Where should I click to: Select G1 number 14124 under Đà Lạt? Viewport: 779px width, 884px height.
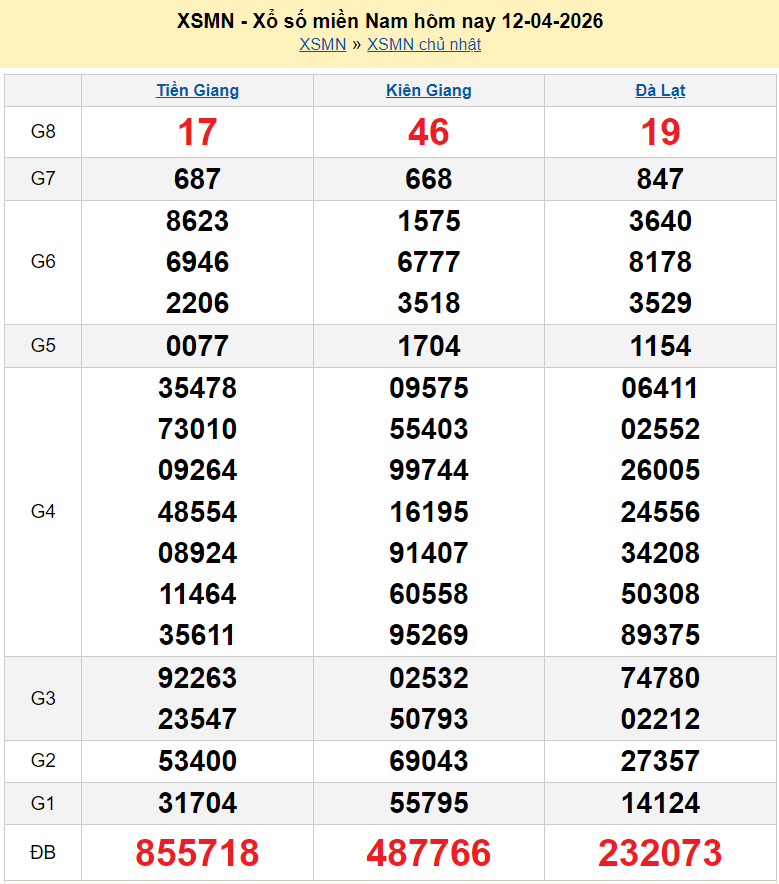660,803
